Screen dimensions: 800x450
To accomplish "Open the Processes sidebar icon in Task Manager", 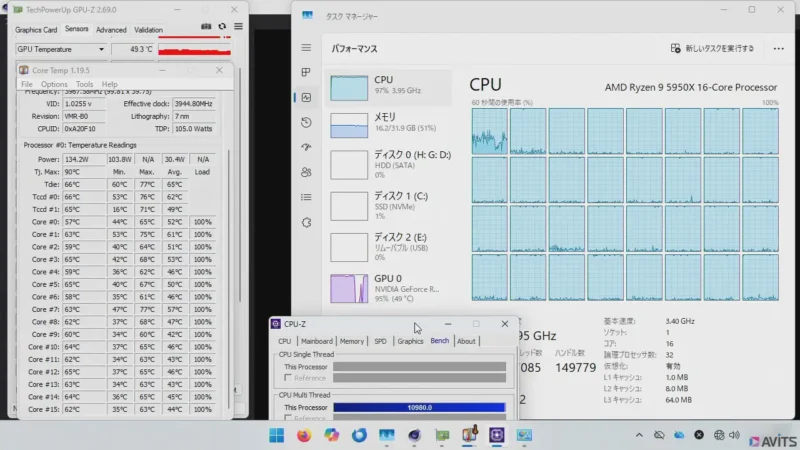I will click(306, 73).
